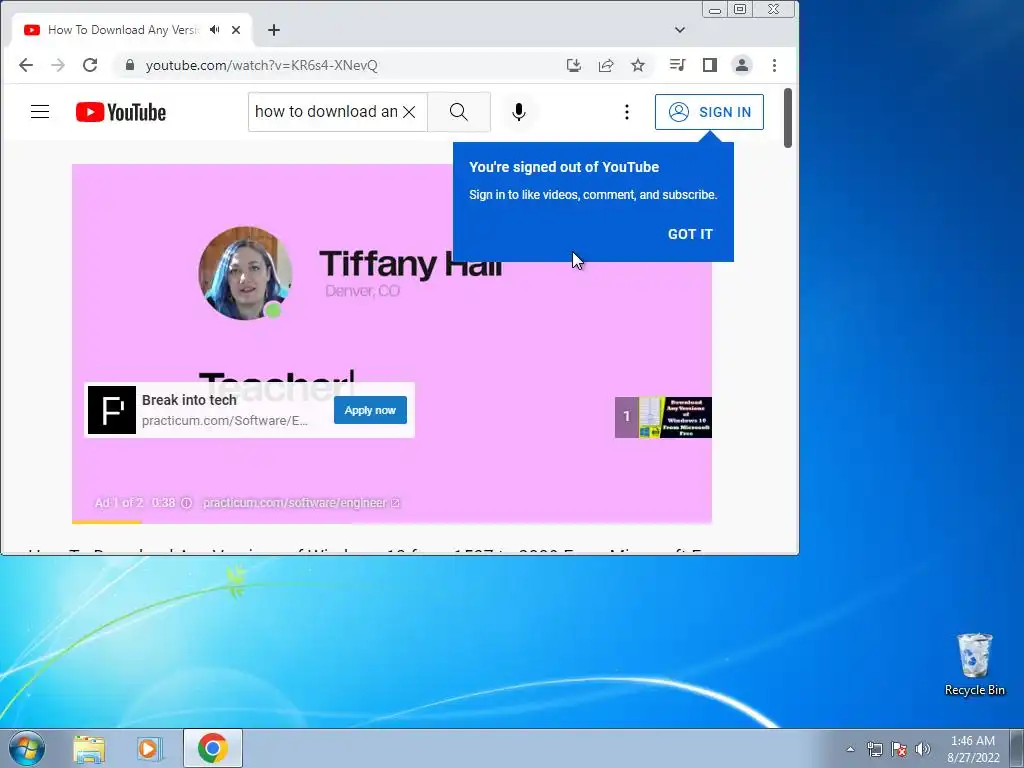Clear the YouTube search box text
This screenshot has width=1024, height=768.
click(x=409, y=112)
